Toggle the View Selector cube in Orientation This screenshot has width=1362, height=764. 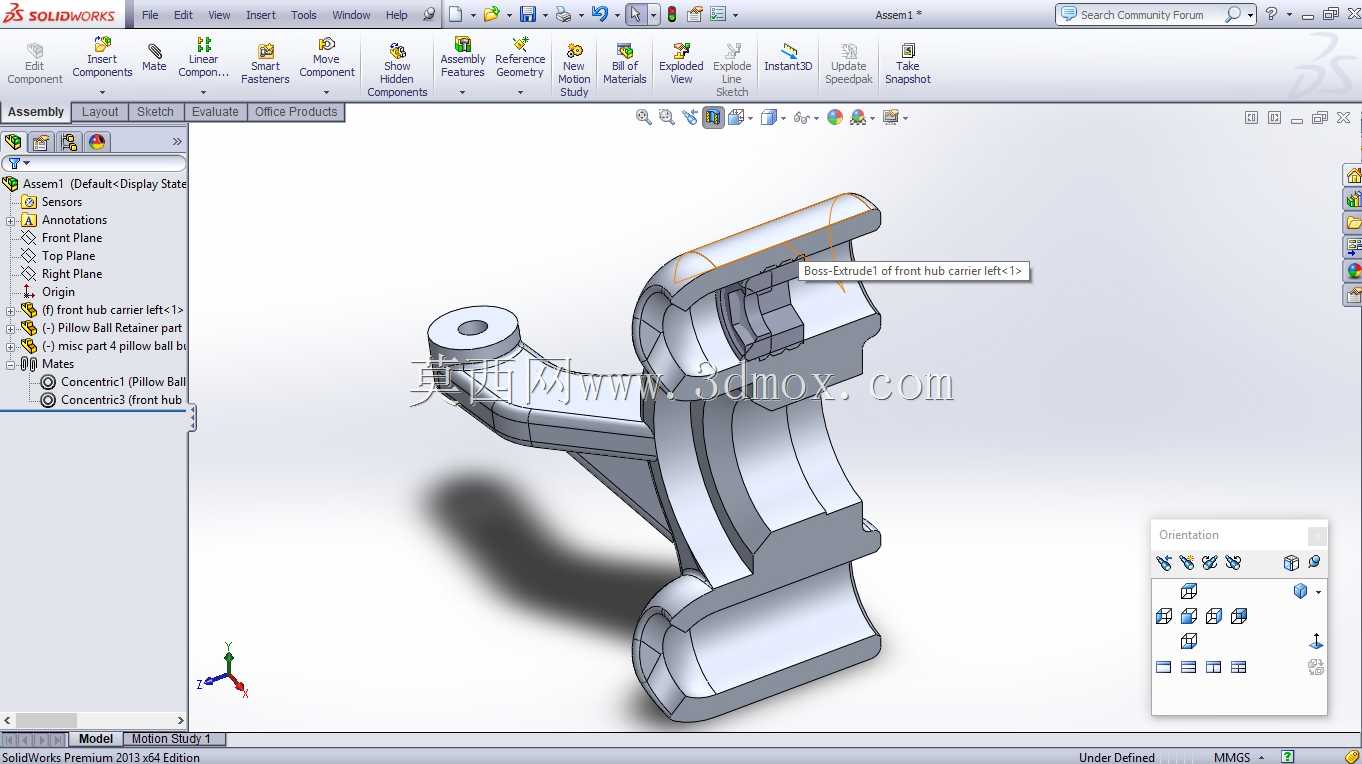pos(1291,563)
